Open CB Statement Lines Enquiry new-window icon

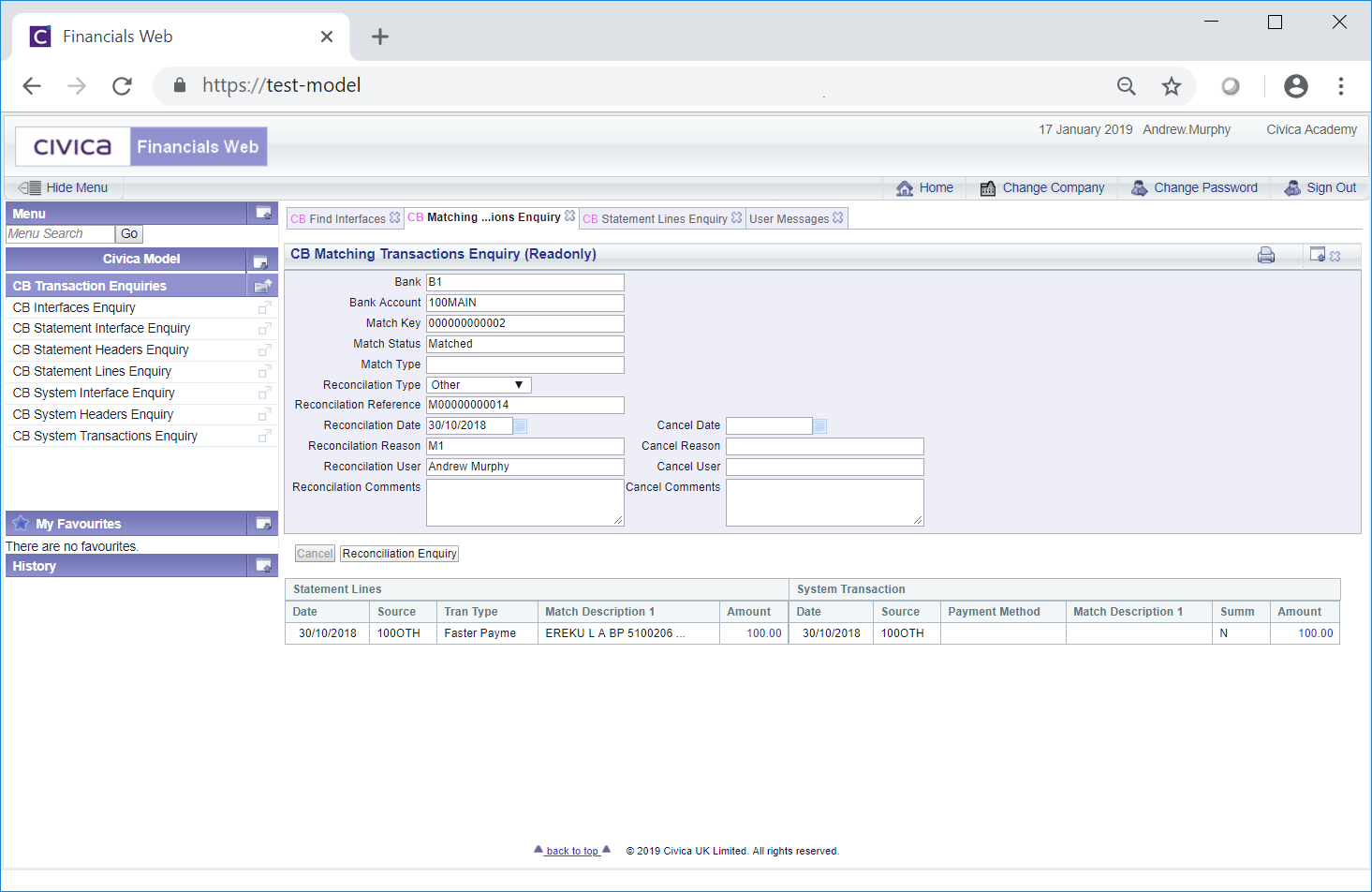point(265,372)
